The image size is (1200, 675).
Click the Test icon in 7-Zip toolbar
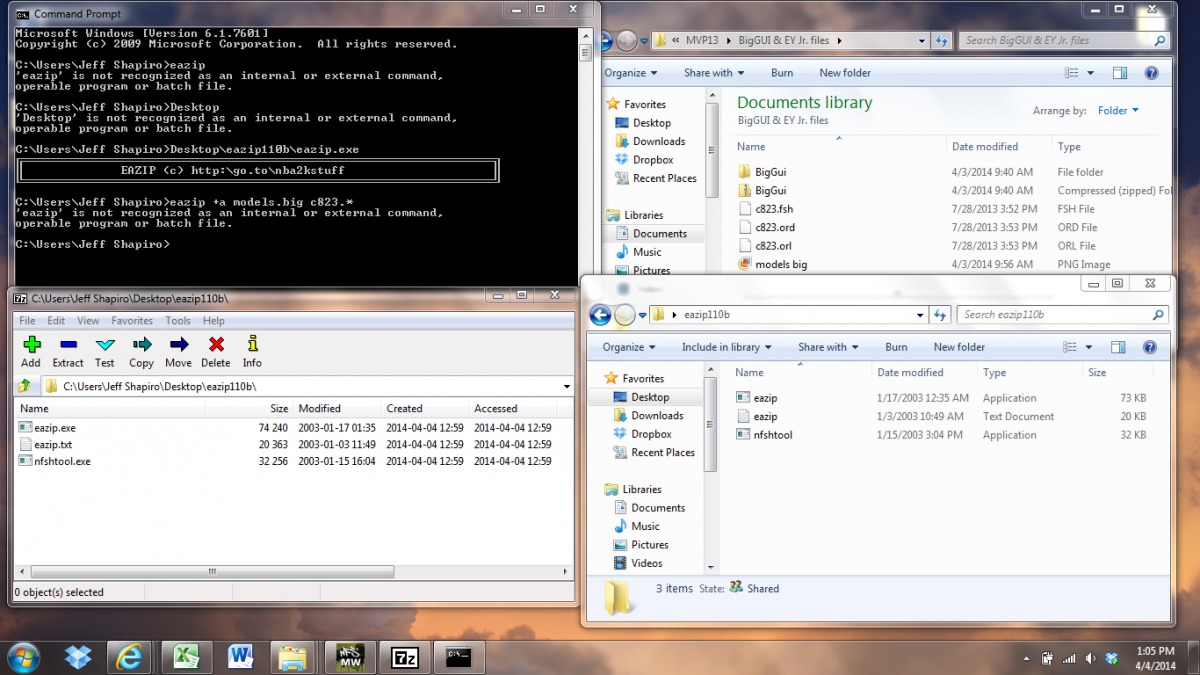pyautogui.click(x=105, y=344)
